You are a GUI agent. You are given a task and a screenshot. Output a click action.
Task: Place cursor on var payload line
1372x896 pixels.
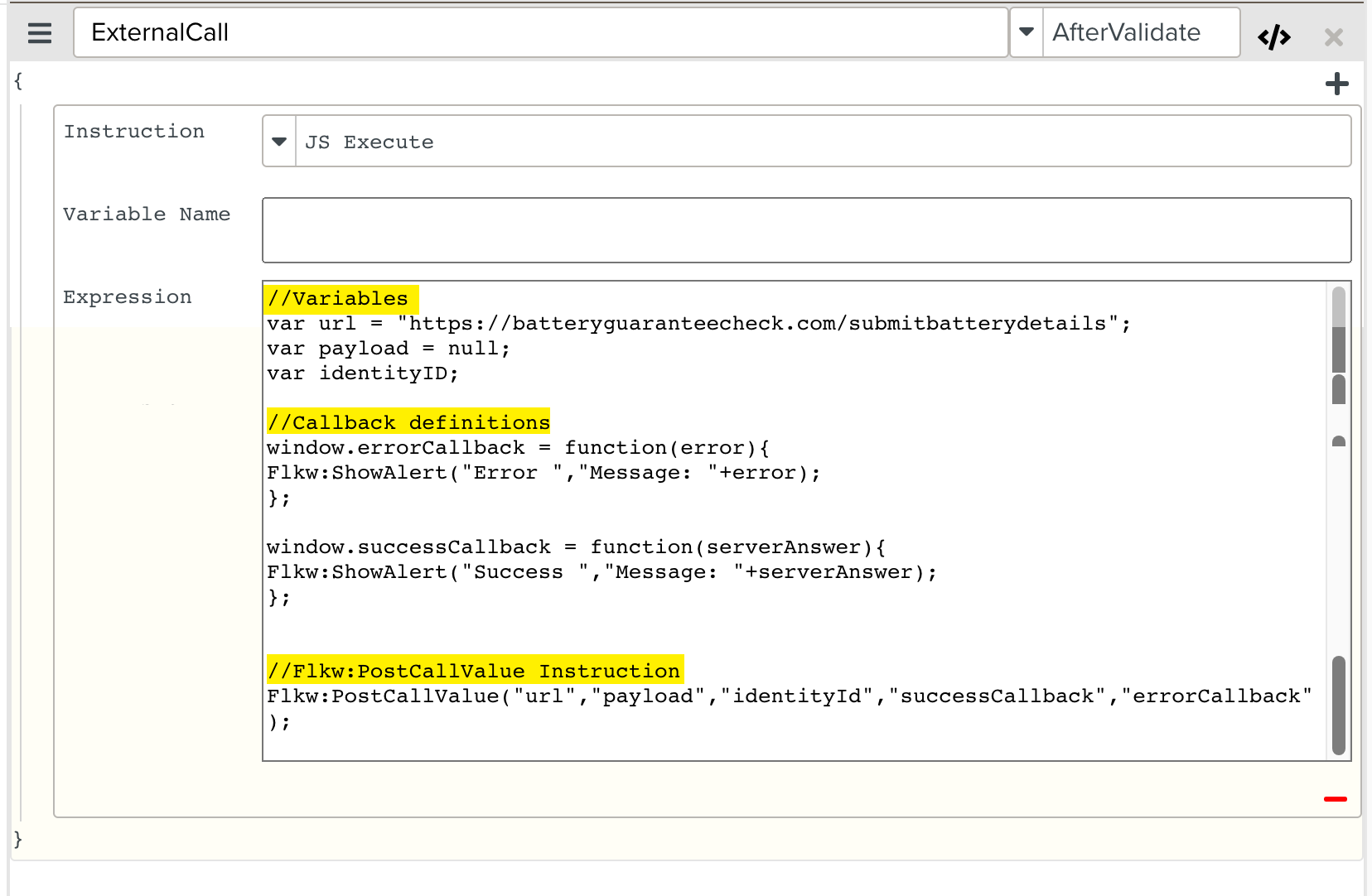[388, 349]
